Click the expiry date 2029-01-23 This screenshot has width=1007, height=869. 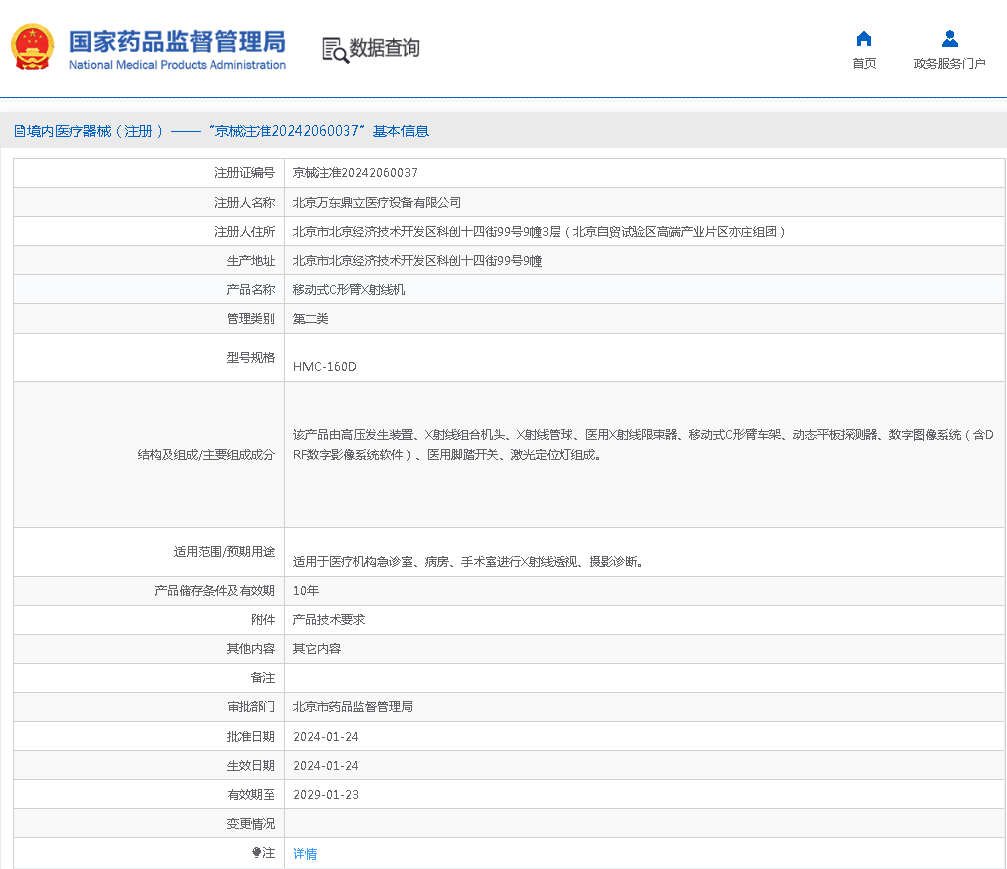pos(325,795)
